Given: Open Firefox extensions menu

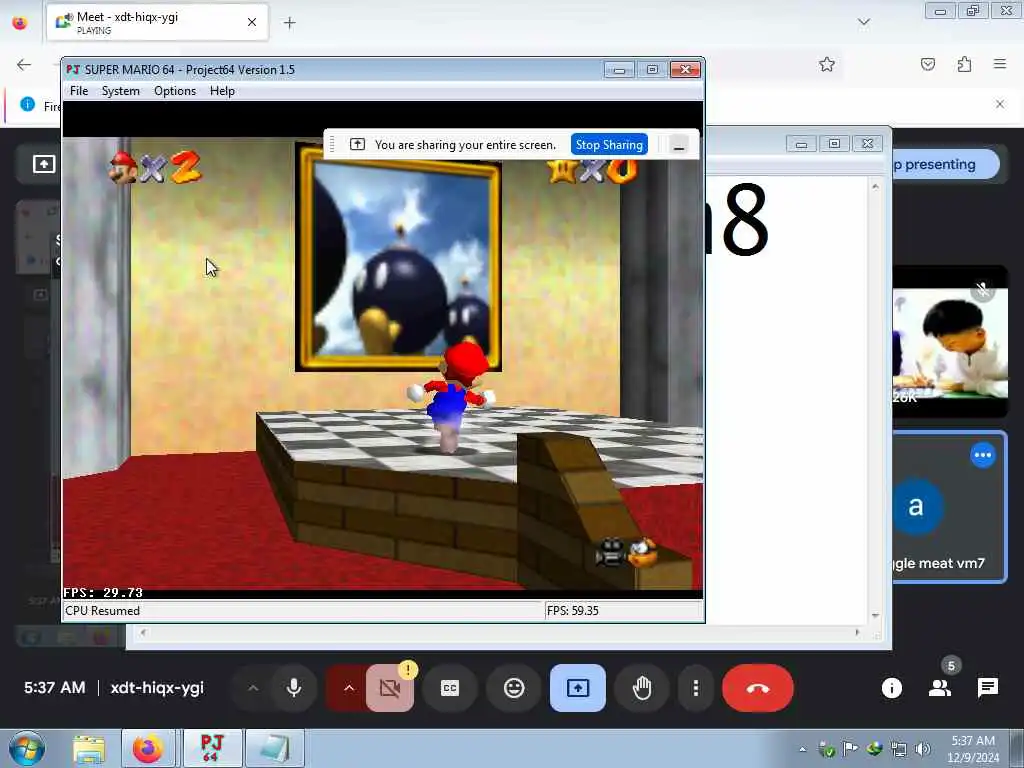Looking at the screenshot, I should pyautogui.click(x=964, y=64).
